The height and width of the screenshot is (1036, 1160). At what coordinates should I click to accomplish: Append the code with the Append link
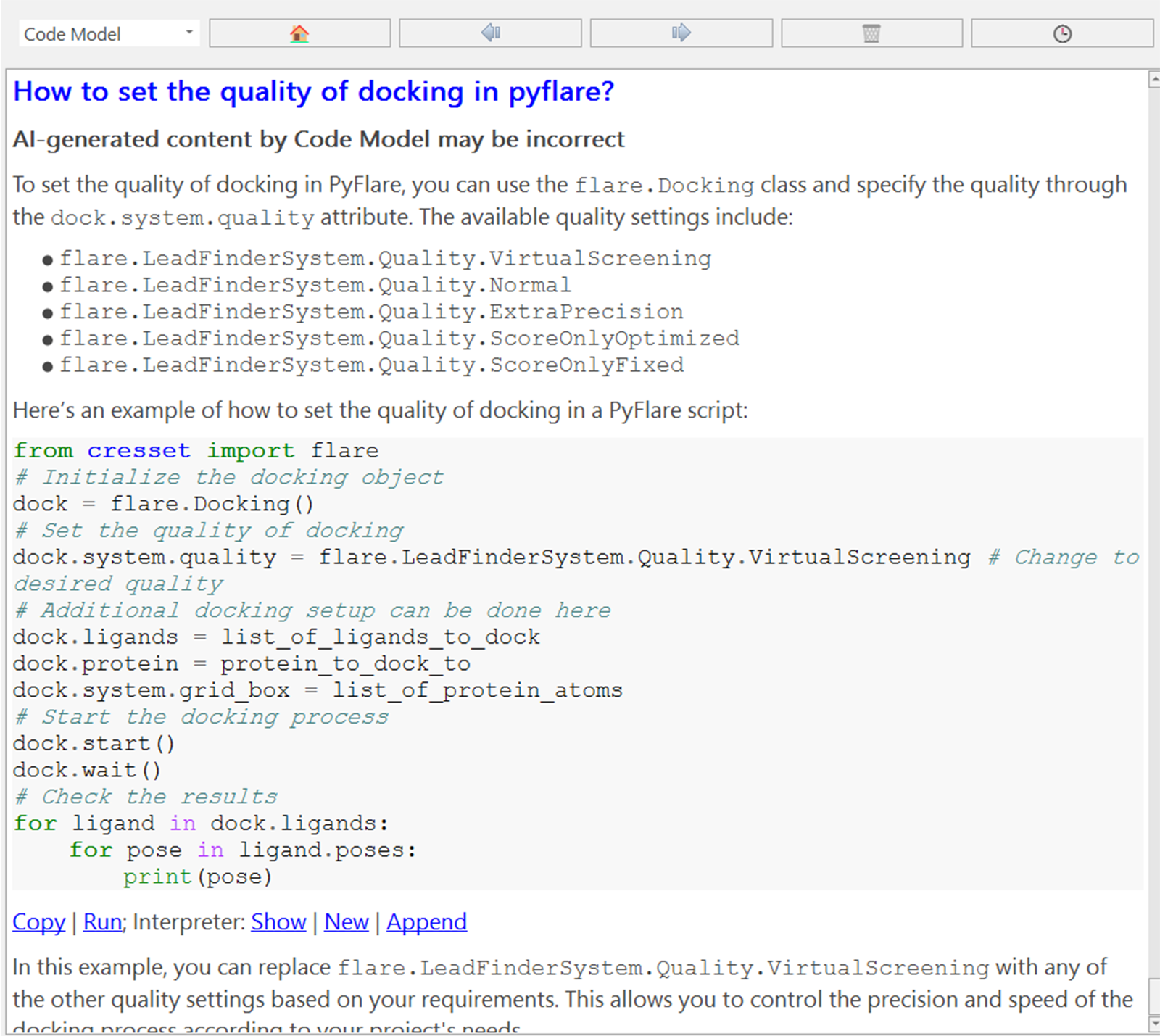(x=426, y=921)
